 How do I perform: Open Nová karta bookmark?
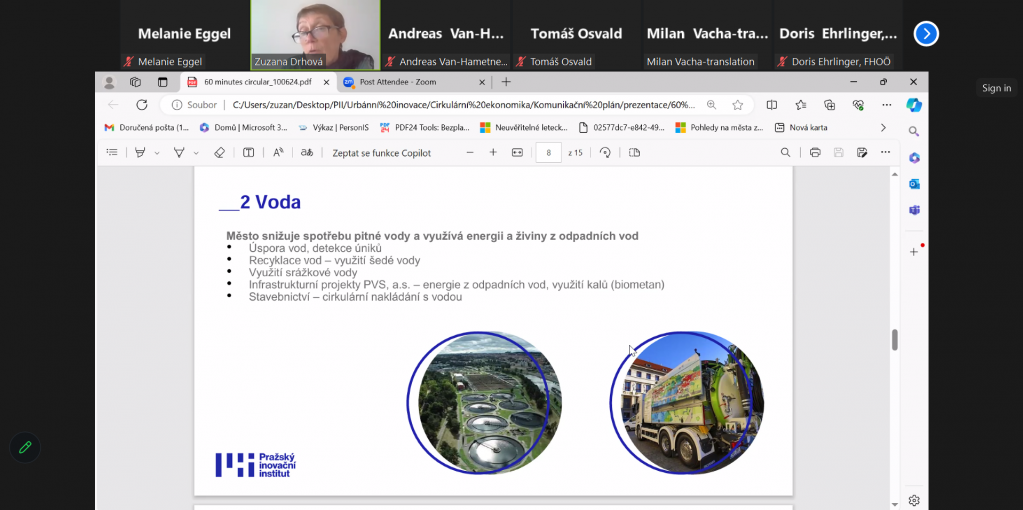[x=801, y=128]
